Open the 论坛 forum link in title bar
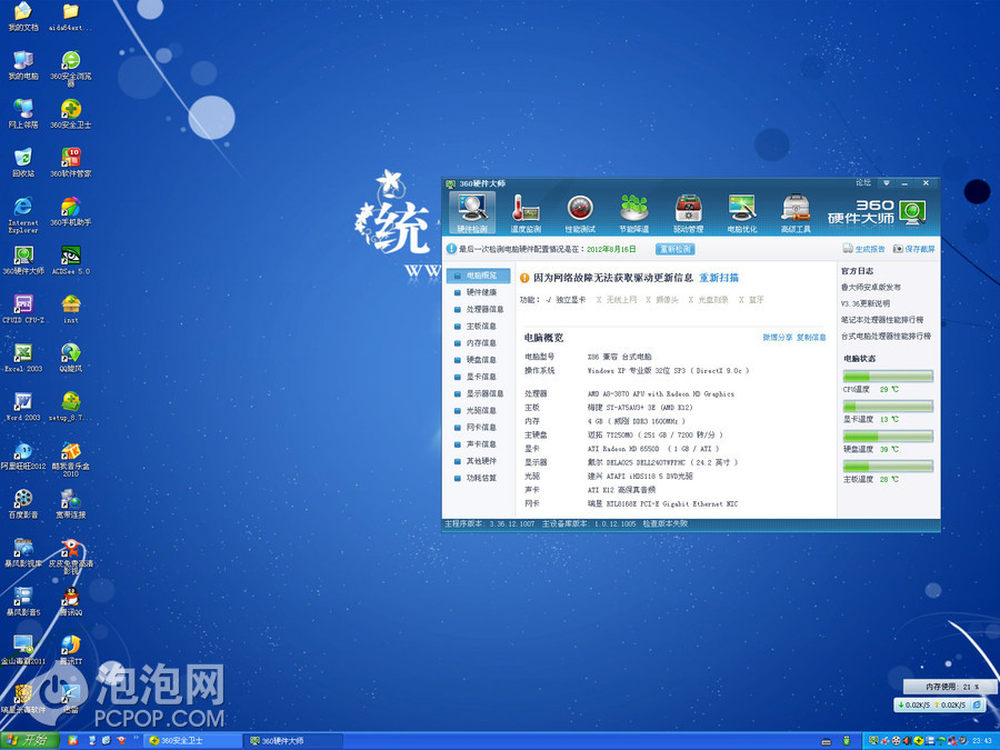The image size is (1000, 750). tap(863, 183)
